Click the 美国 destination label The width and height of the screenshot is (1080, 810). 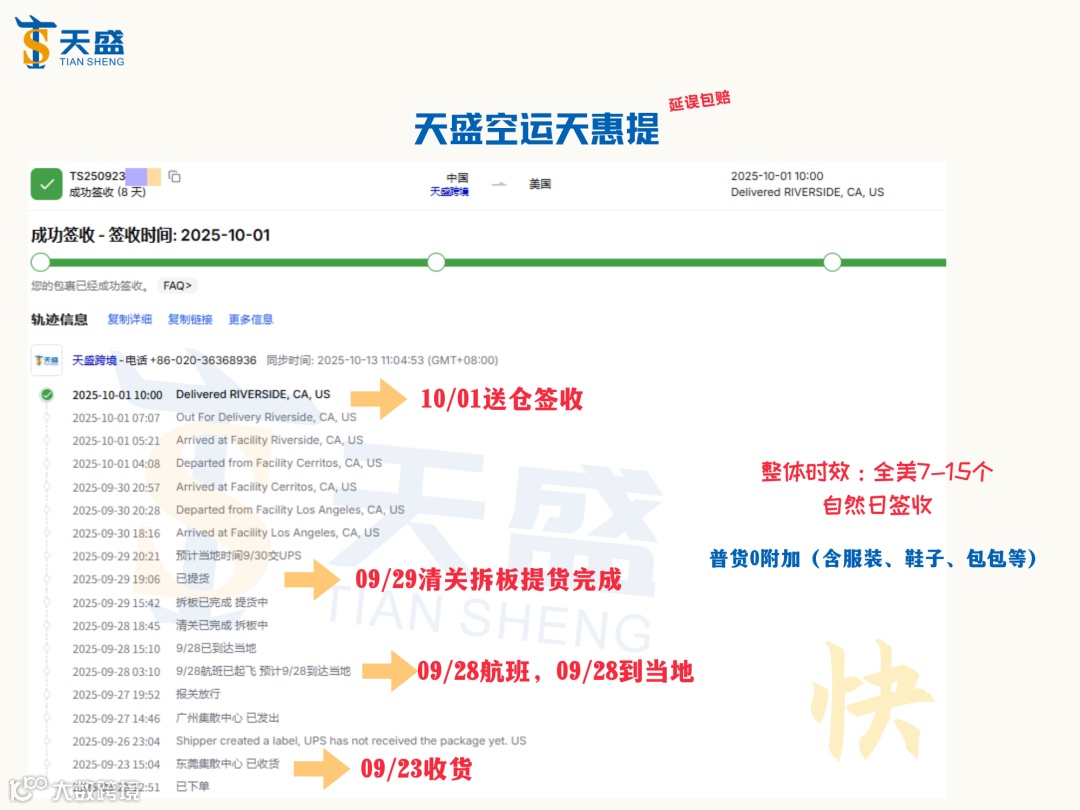pyautogui.click(x=540, y=184)
